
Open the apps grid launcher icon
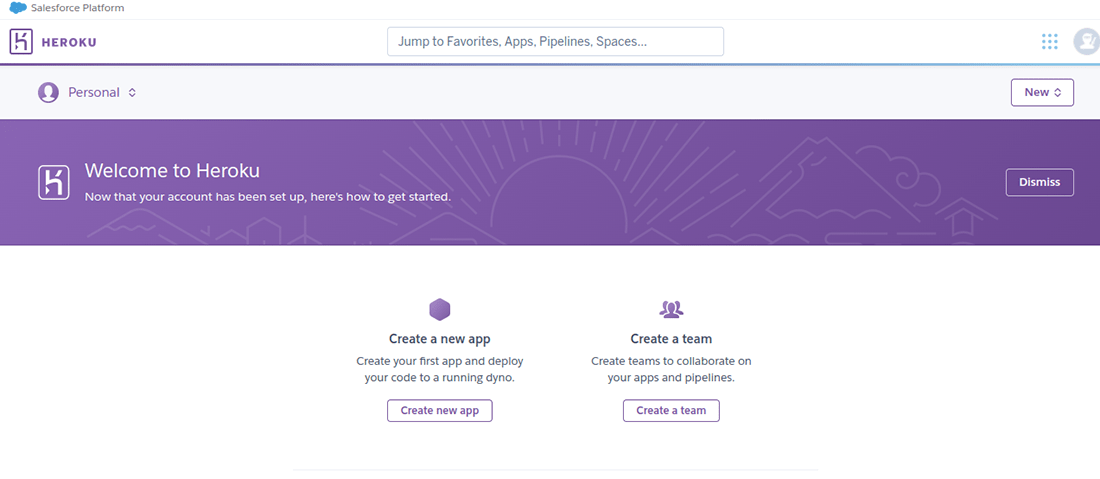[1049, 41]
